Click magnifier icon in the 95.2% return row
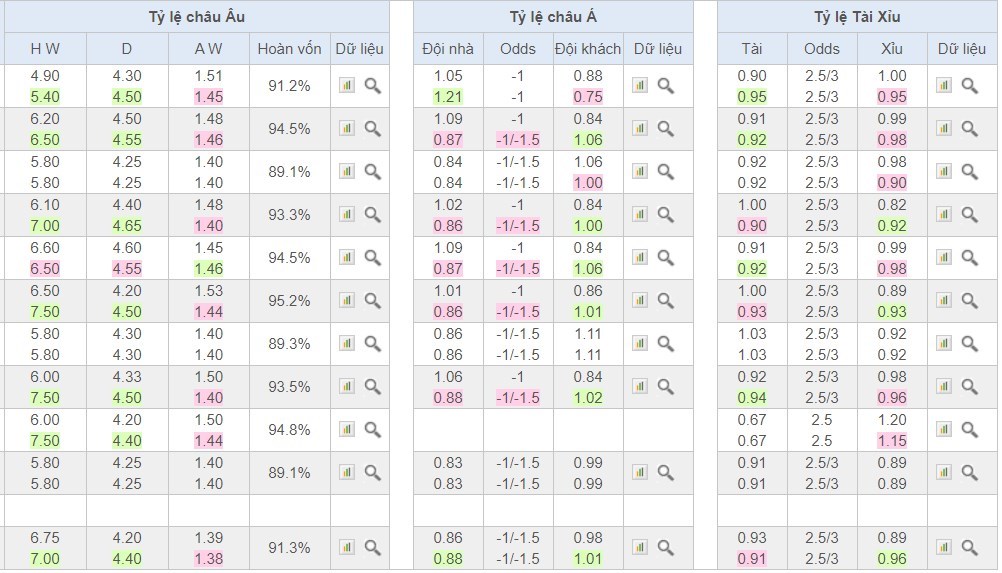This screenshot has width=1002, height=573. click(372, 301)
